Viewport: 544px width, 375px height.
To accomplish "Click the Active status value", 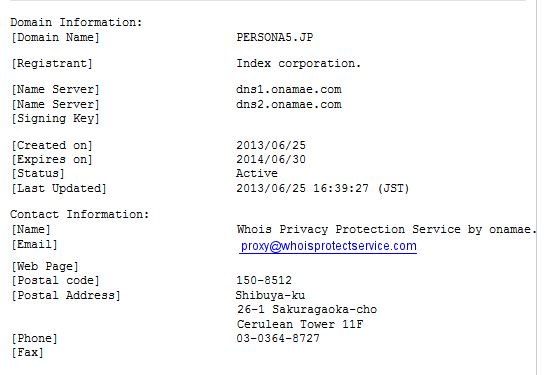I will [257, 173].
